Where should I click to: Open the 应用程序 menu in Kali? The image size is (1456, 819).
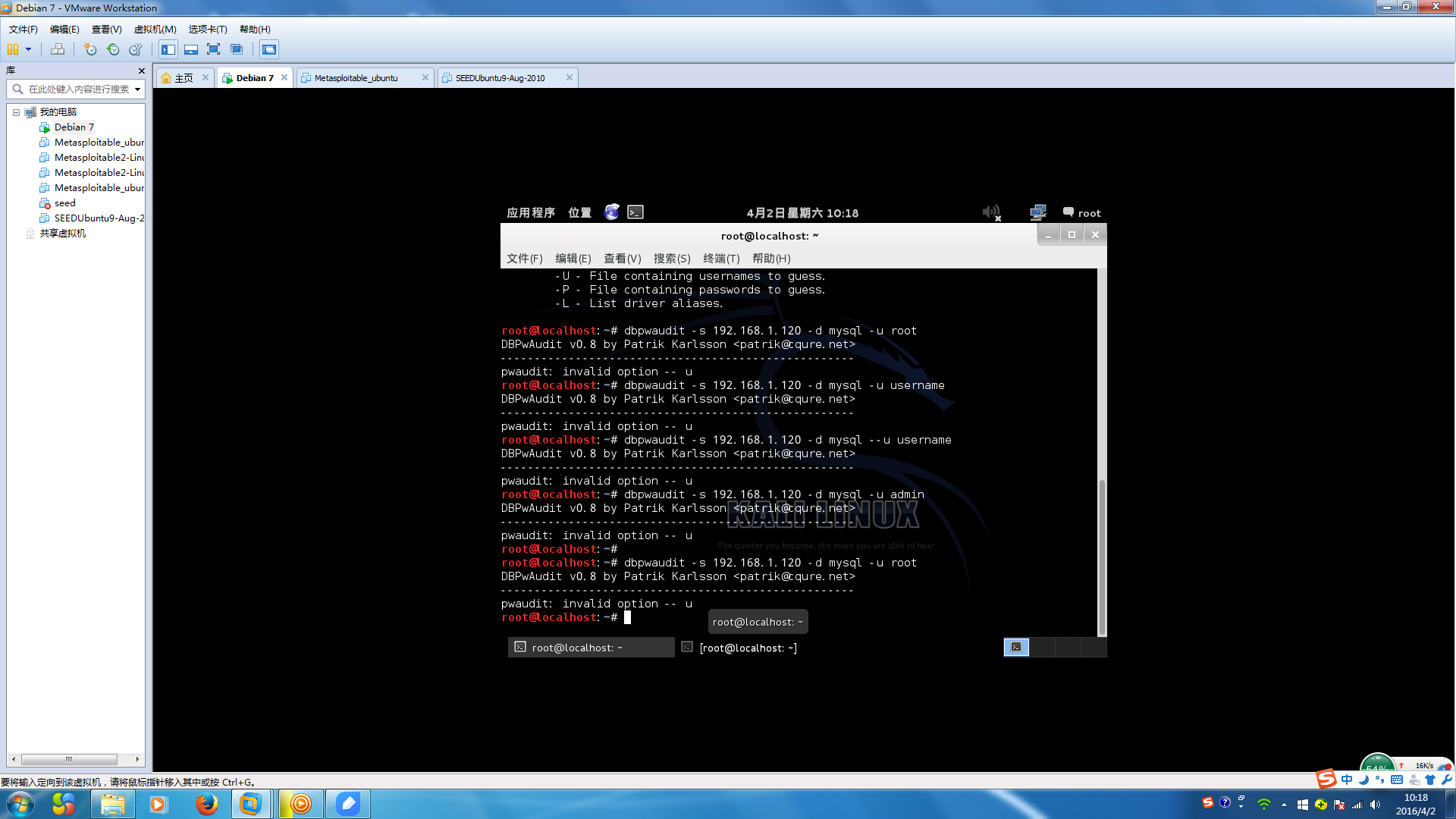[530, 213]
